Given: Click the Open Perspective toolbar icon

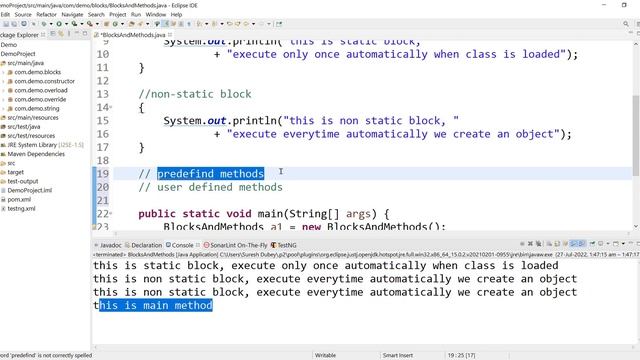Looking at the screenshot, I should 279,24.
